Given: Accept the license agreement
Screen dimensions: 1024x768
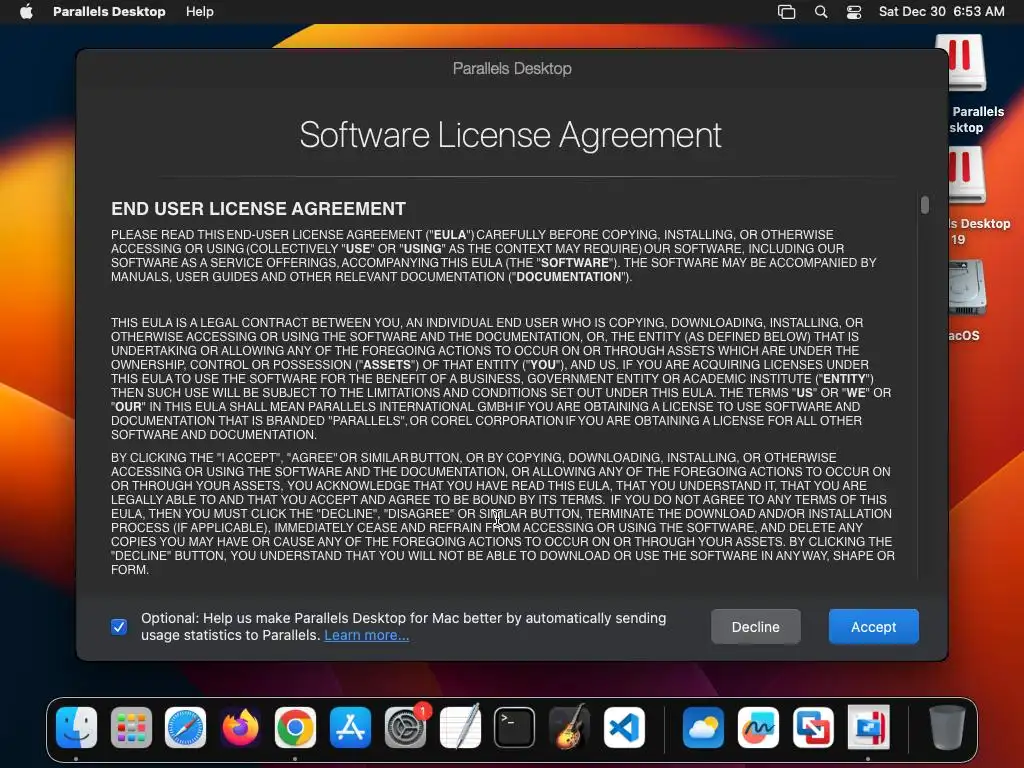Looking at the screenshot, I should click(874, 627).
